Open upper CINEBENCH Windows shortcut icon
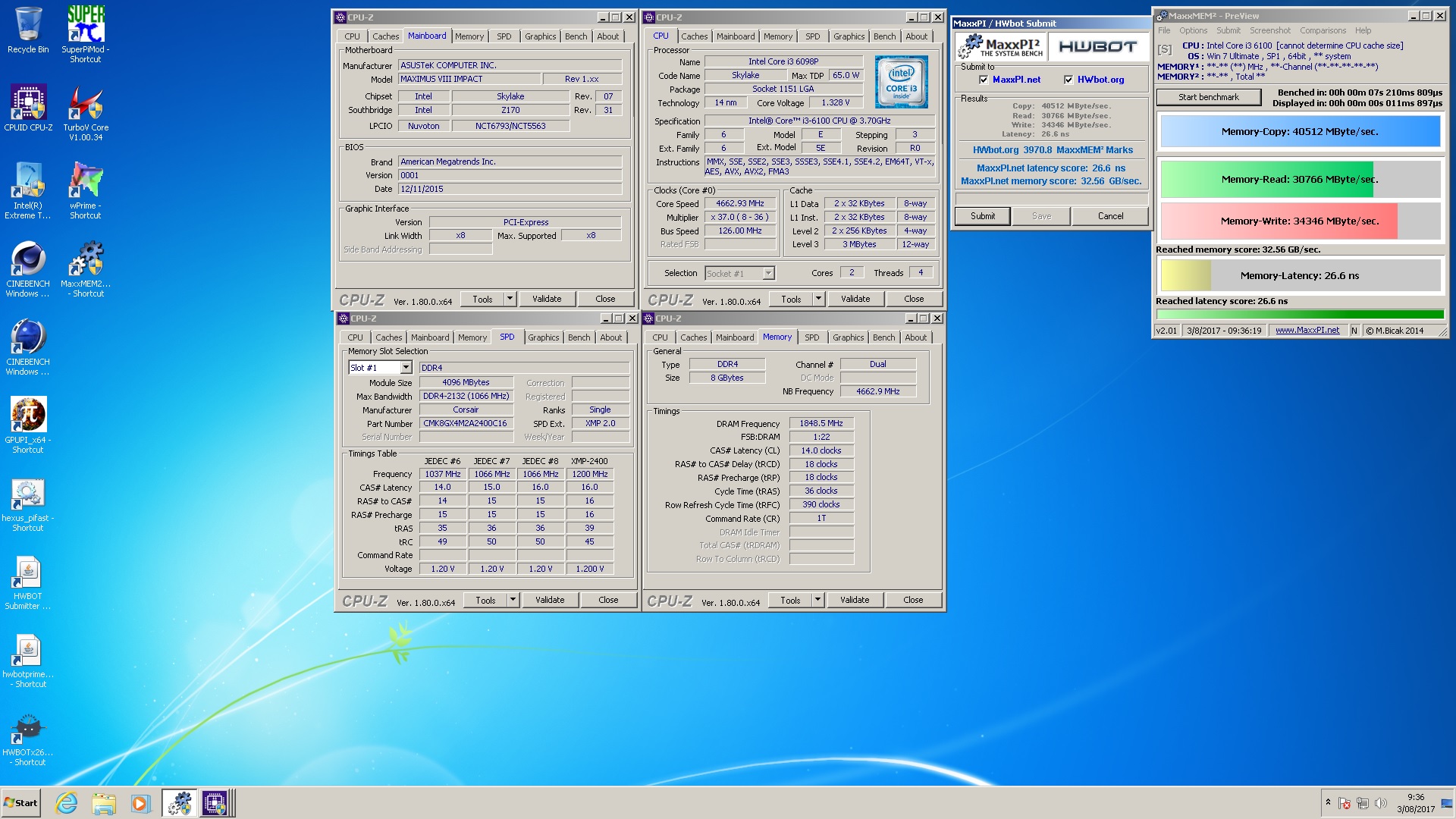1456x819 pixels. (x=28, y=268)
